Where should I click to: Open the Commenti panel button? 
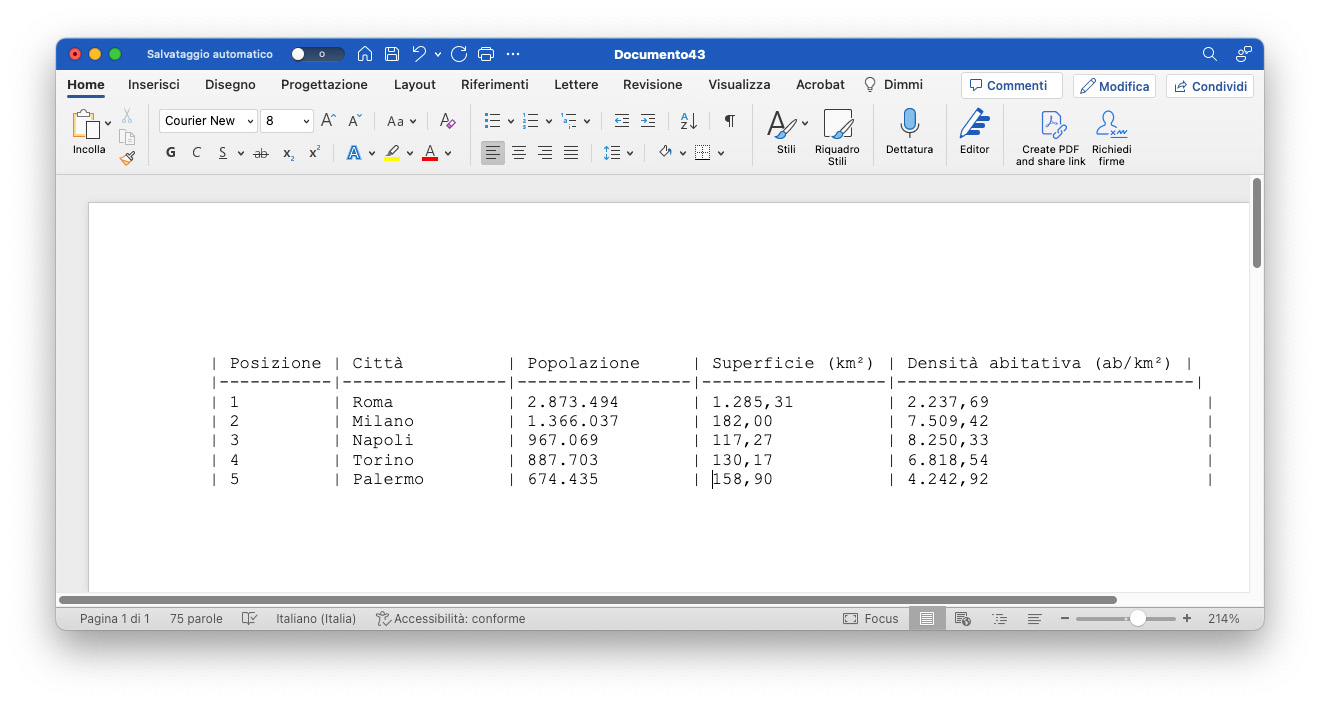pos(1010,86)
